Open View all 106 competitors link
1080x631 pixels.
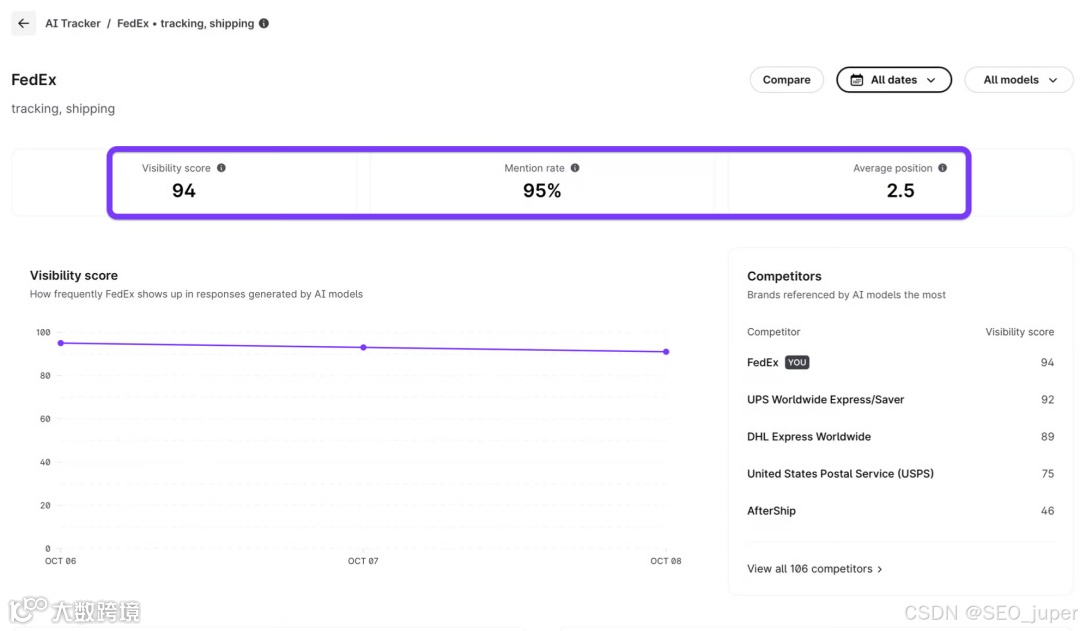tap(809, 569)
